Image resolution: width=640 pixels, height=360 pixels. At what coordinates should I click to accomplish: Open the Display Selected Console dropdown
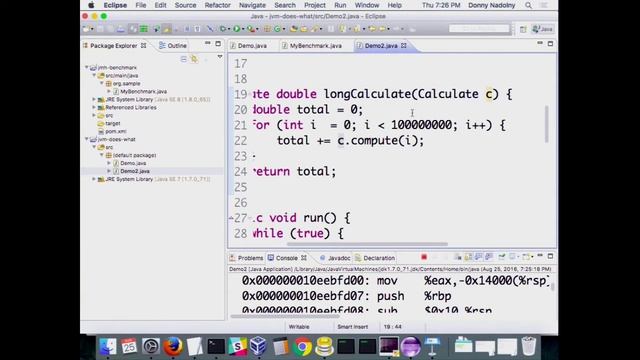tap(518, 257)
